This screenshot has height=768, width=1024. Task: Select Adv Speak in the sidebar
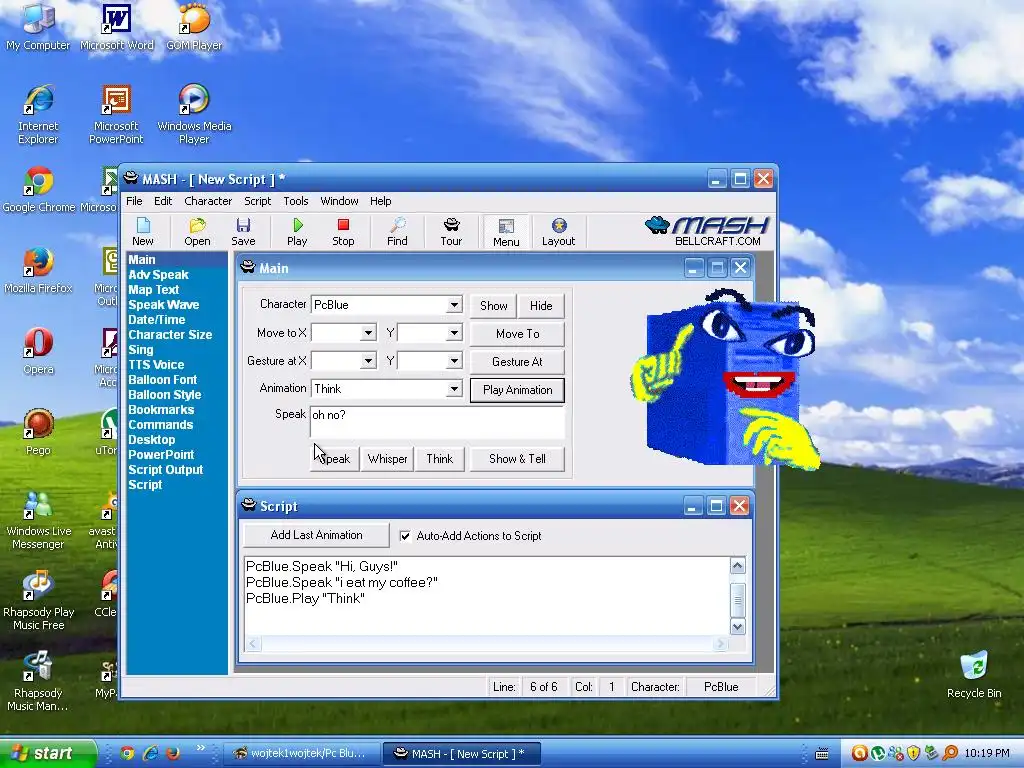tap(158, 275)
